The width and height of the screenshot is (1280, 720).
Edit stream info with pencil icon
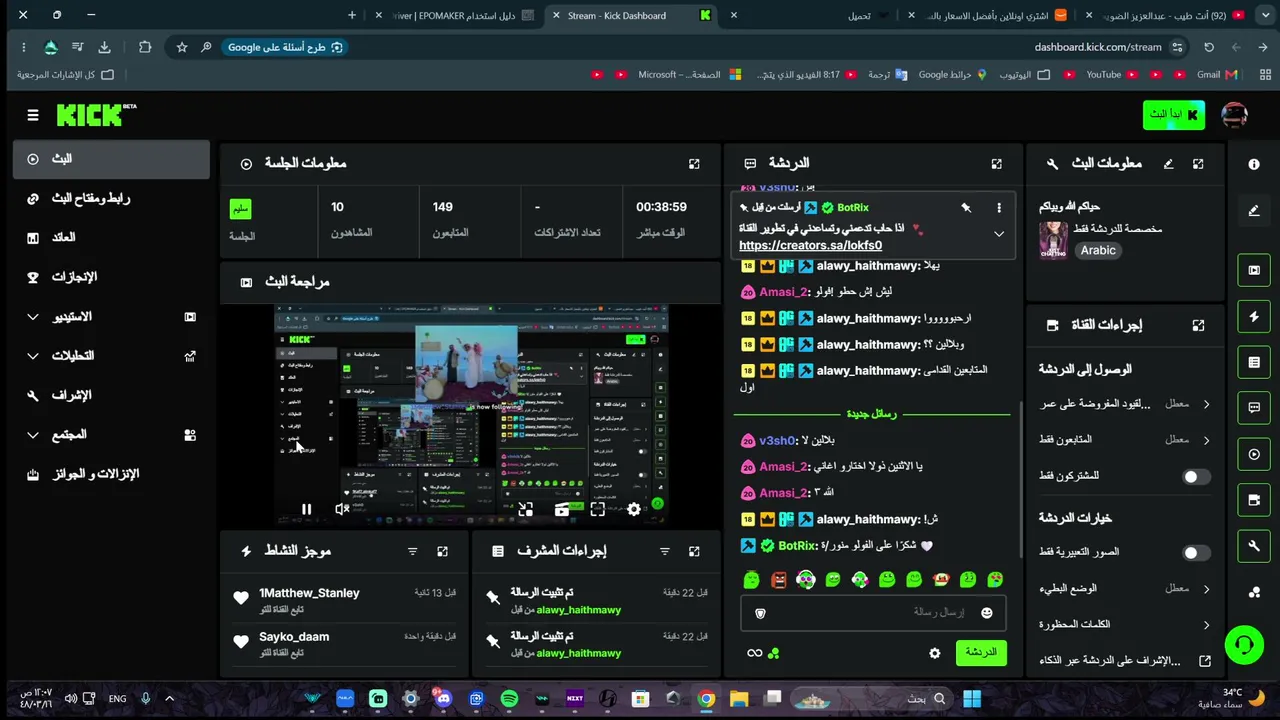pos(1168,164)
